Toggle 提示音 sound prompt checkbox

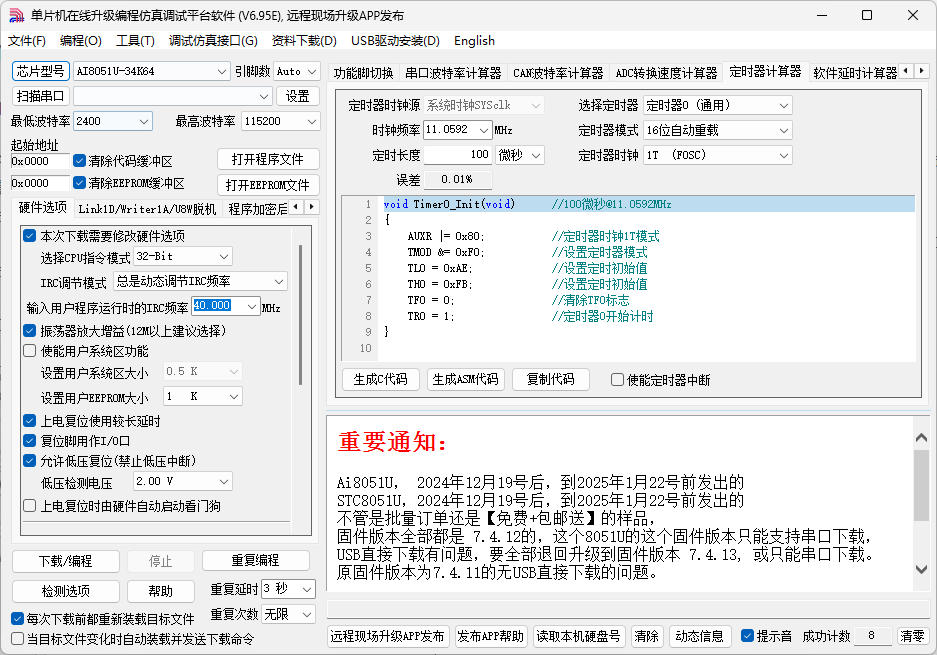(747, 636)
